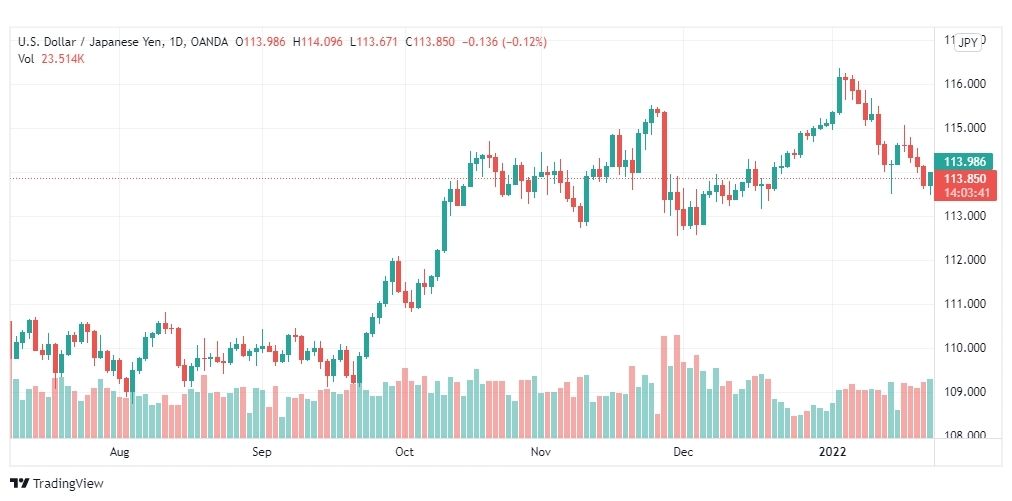
Task: Click the dotted current-price line
Action: pyautogui.click(x=471, y=178)
